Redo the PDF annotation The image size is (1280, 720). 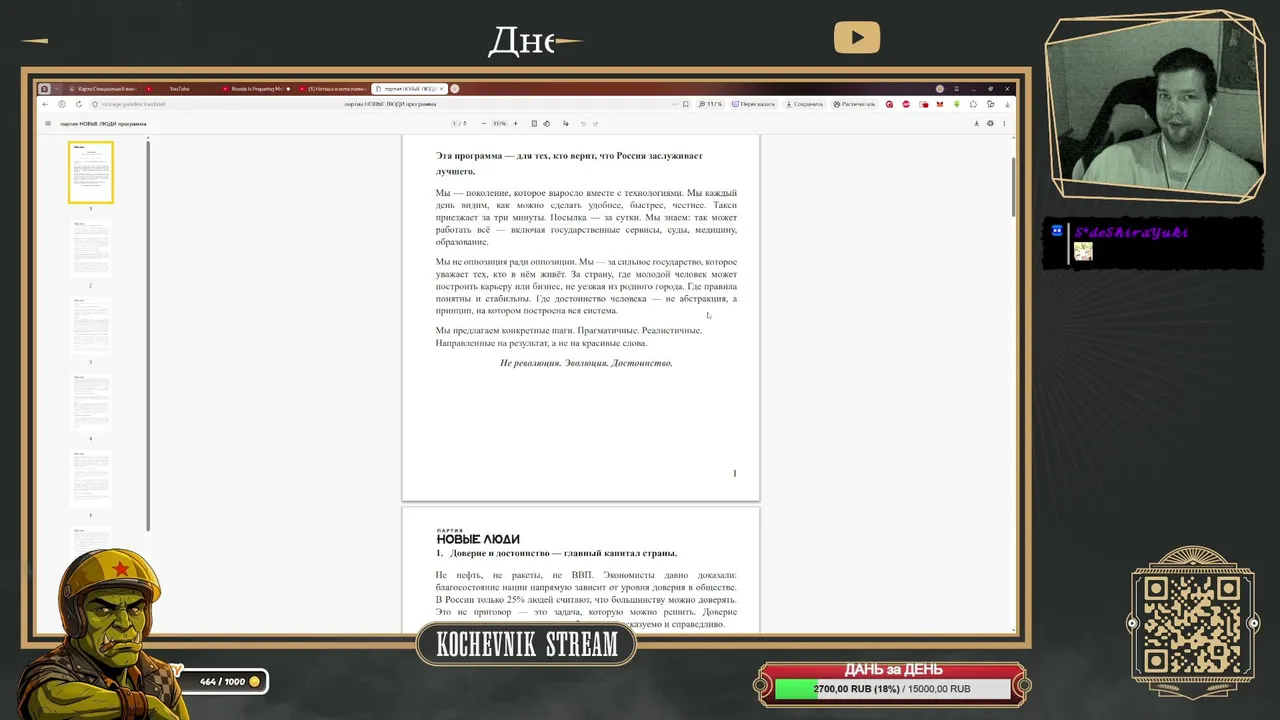[596, 124]
